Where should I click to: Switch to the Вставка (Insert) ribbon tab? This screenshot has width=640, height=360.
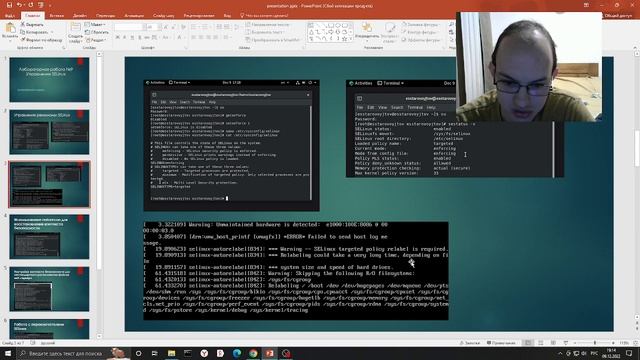[57, 16]
